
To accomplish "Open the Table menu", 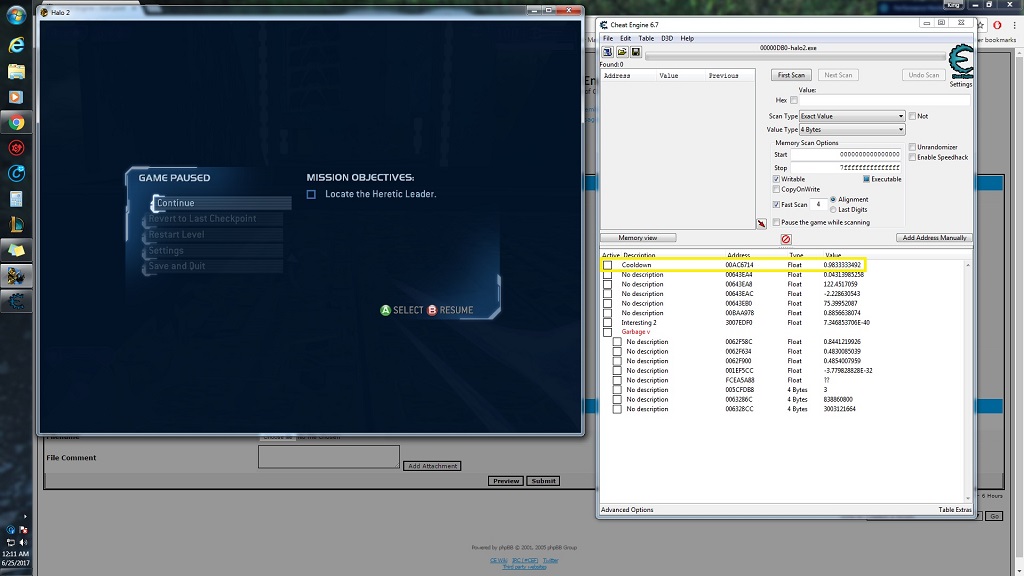I will coord(646,38).
